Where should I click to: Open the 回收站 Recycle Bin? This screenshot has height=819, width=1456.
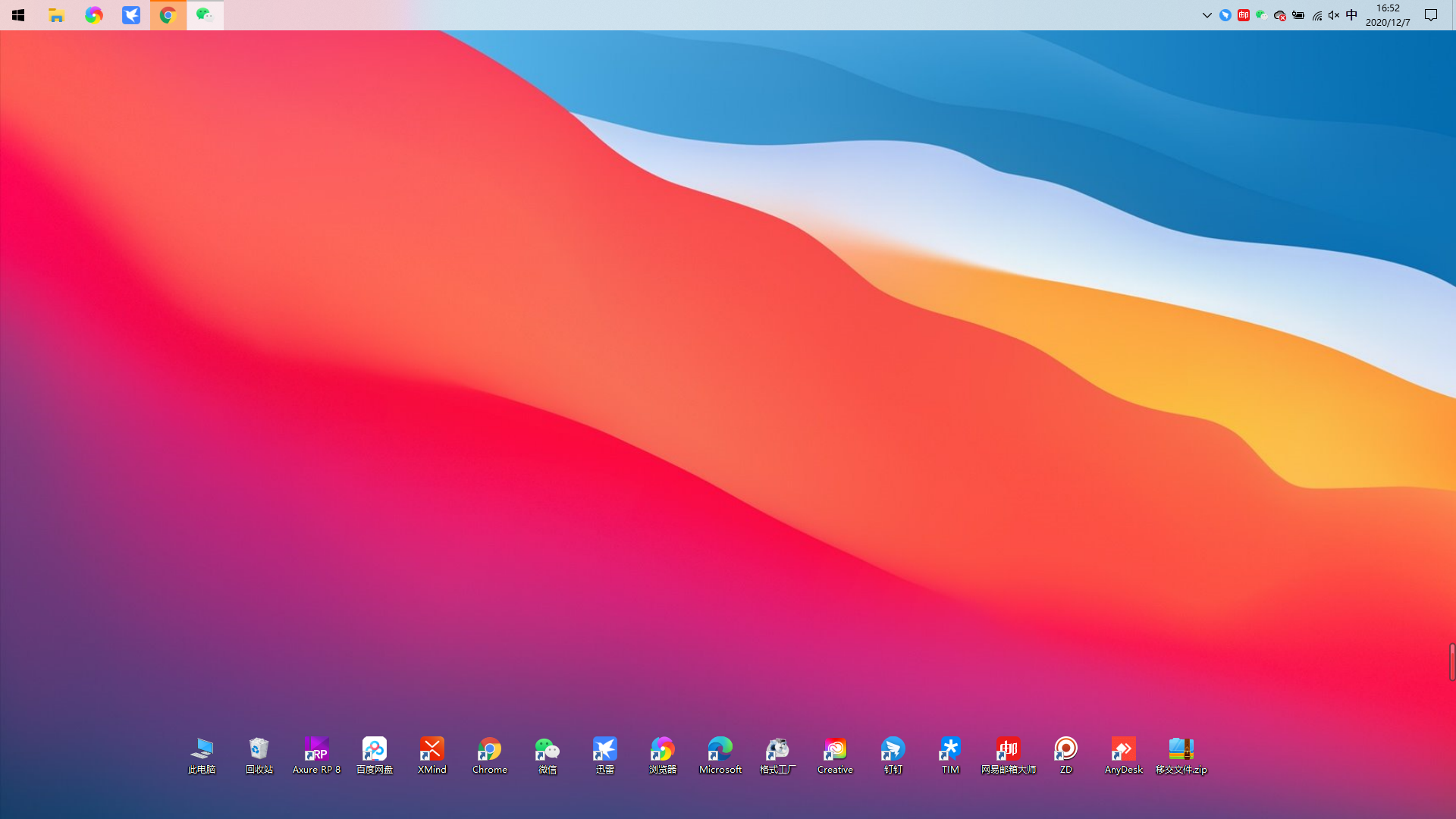pyautogui.click(x=259, y=751)
